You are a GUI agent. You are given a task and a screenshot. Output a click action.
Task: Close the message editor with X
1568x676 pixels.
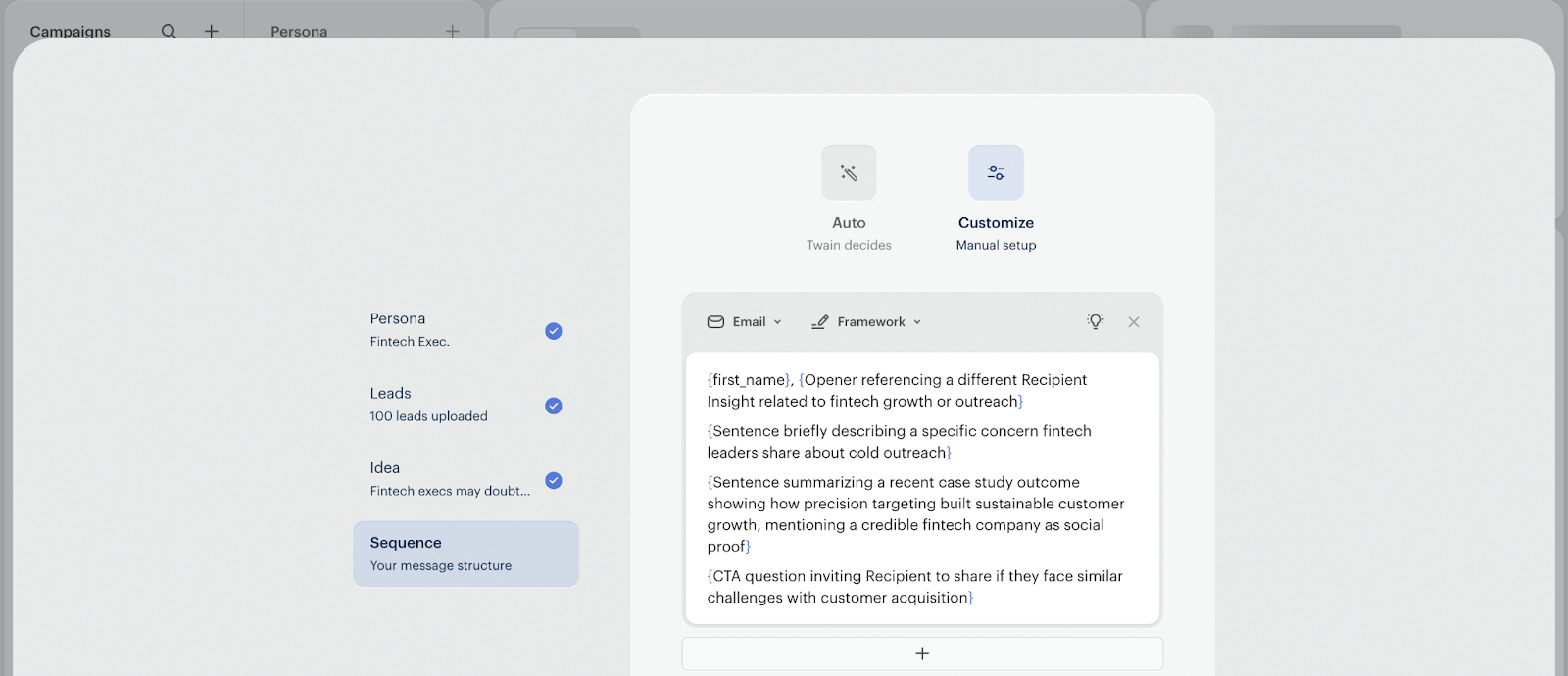[1134, 321]
